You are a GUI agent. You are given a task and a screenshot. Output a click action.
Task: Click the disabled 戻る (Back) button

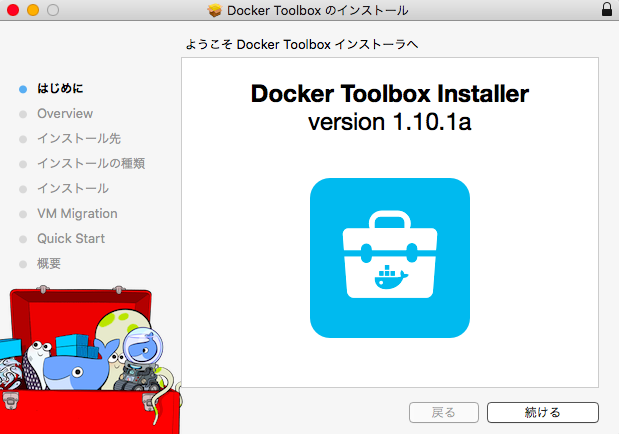click(x=444, y=413)
